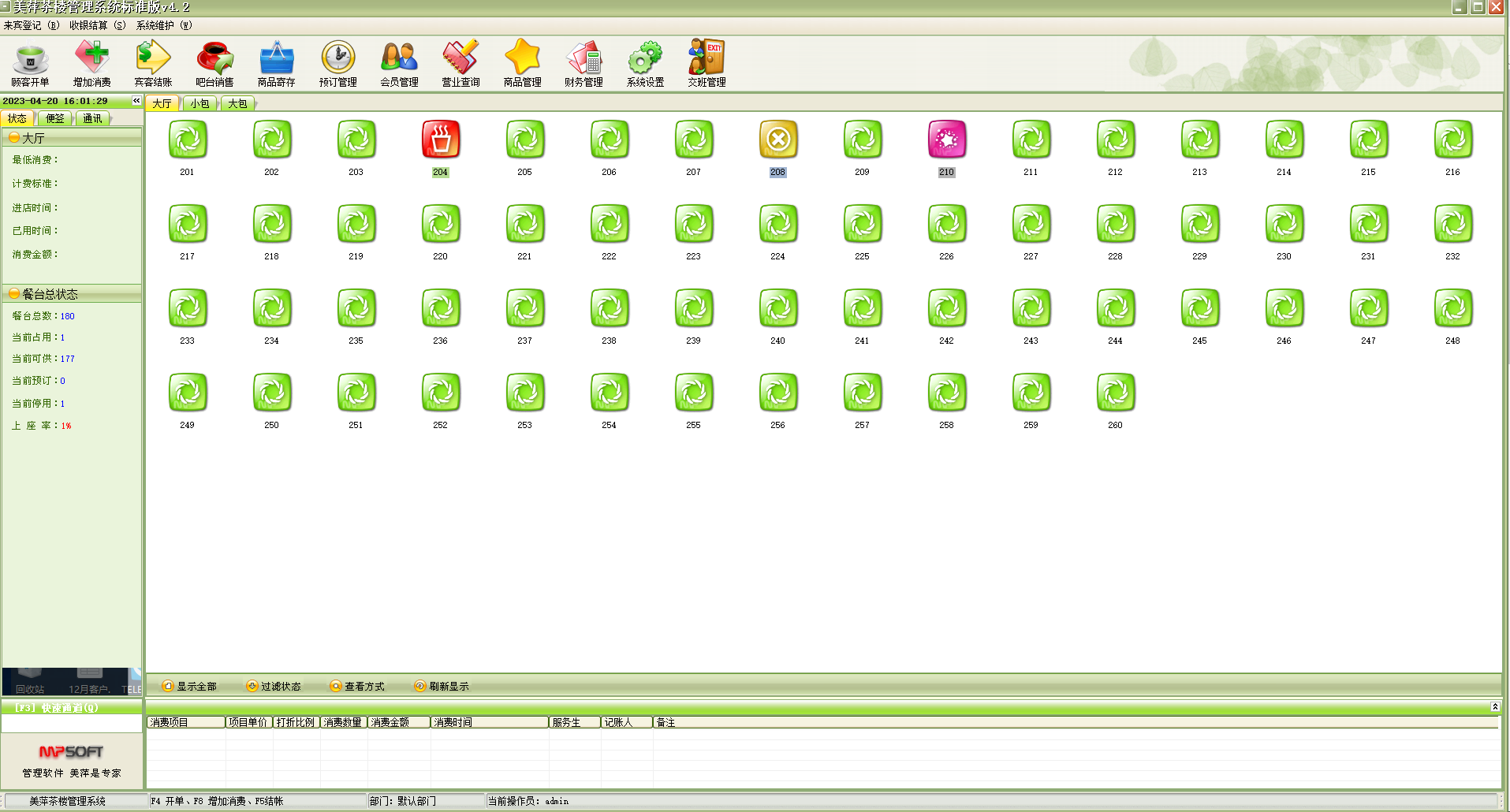The height and width of the screenshot is (812, 1510).
Task: Click the 消费项目 column header
Action: pos(186,722)
